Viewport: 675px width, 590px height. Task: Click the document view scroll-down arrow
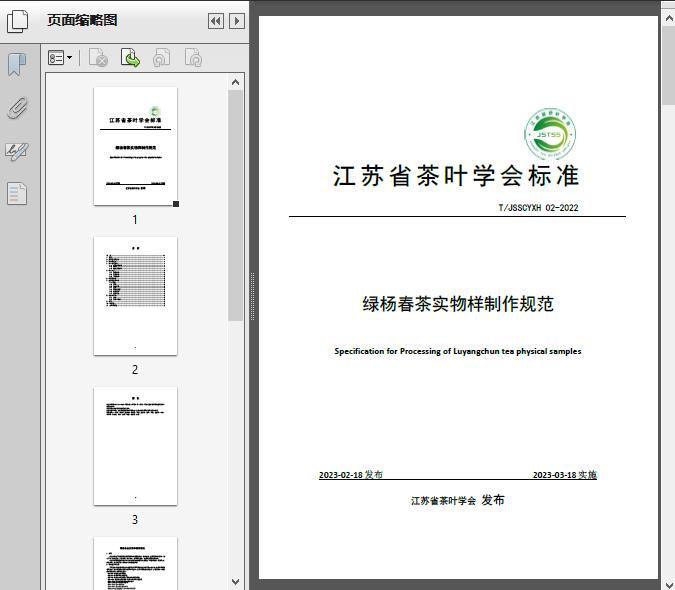click(669, 584)
